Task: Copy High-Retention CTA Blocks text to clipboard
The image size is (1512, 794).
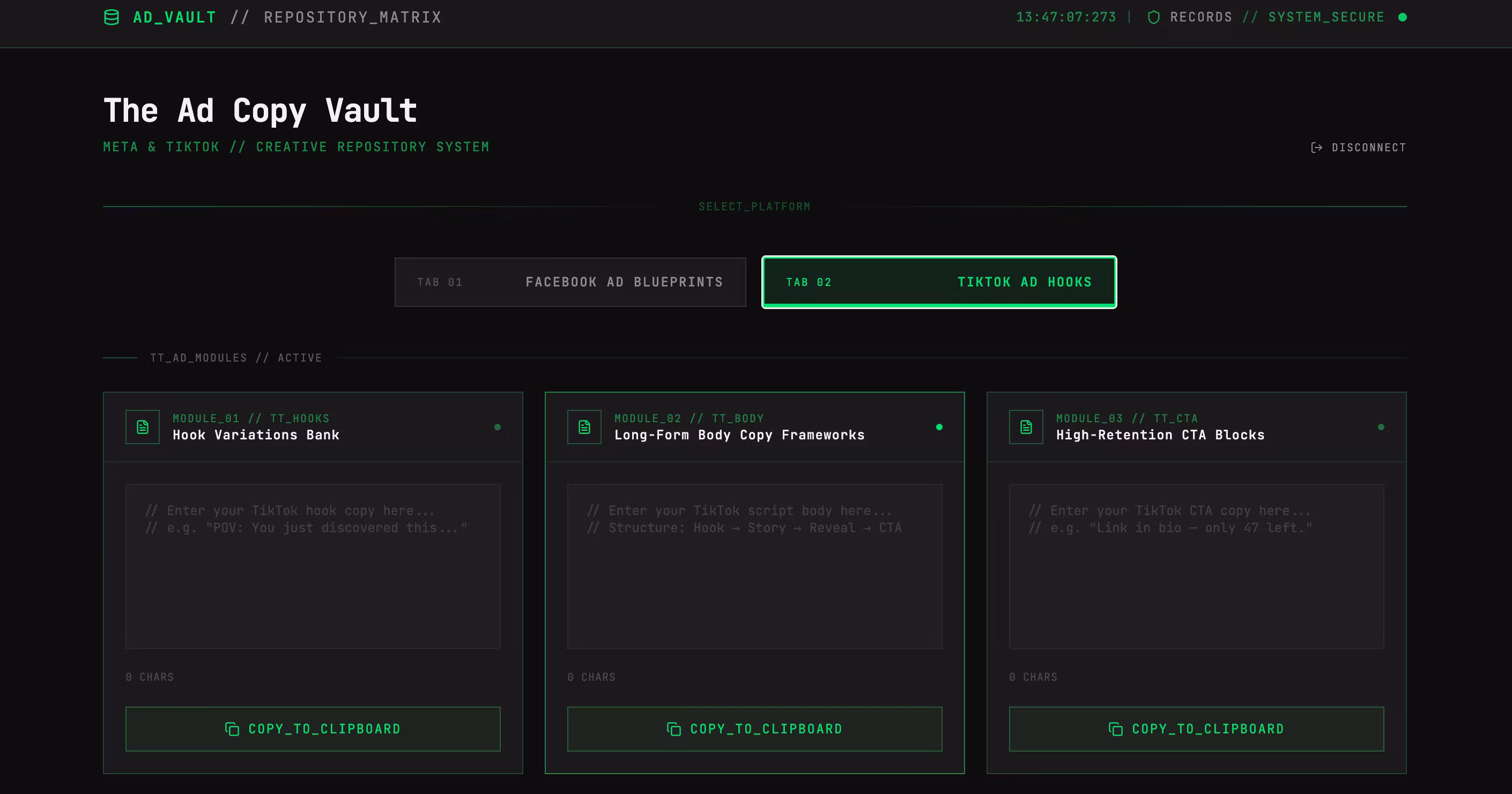Action: 1196,729
